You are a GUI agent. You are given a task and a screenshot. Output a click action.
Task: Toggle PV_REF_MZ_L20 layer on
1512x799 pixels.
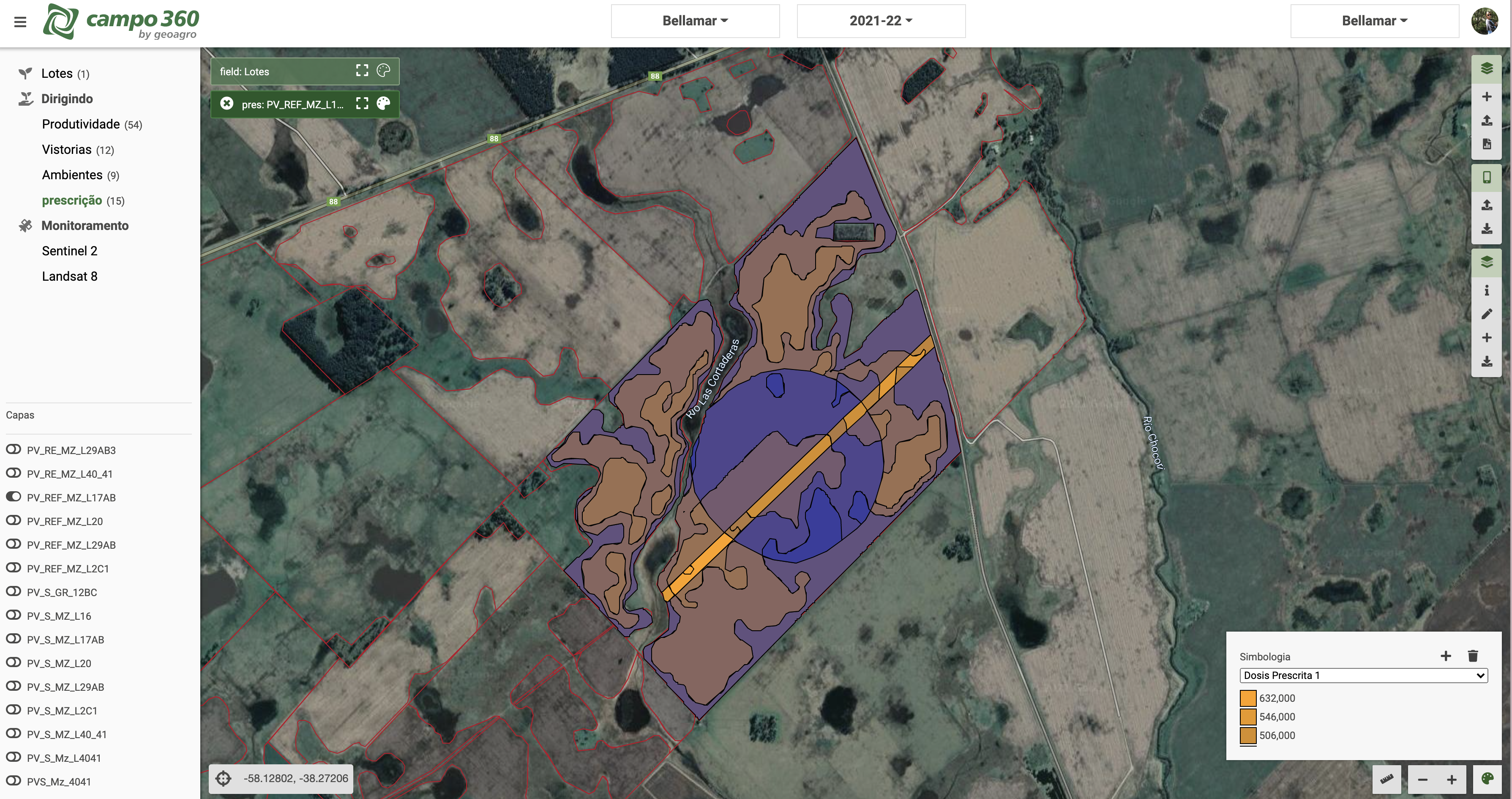pyautogui.click(x=14, y=521)
